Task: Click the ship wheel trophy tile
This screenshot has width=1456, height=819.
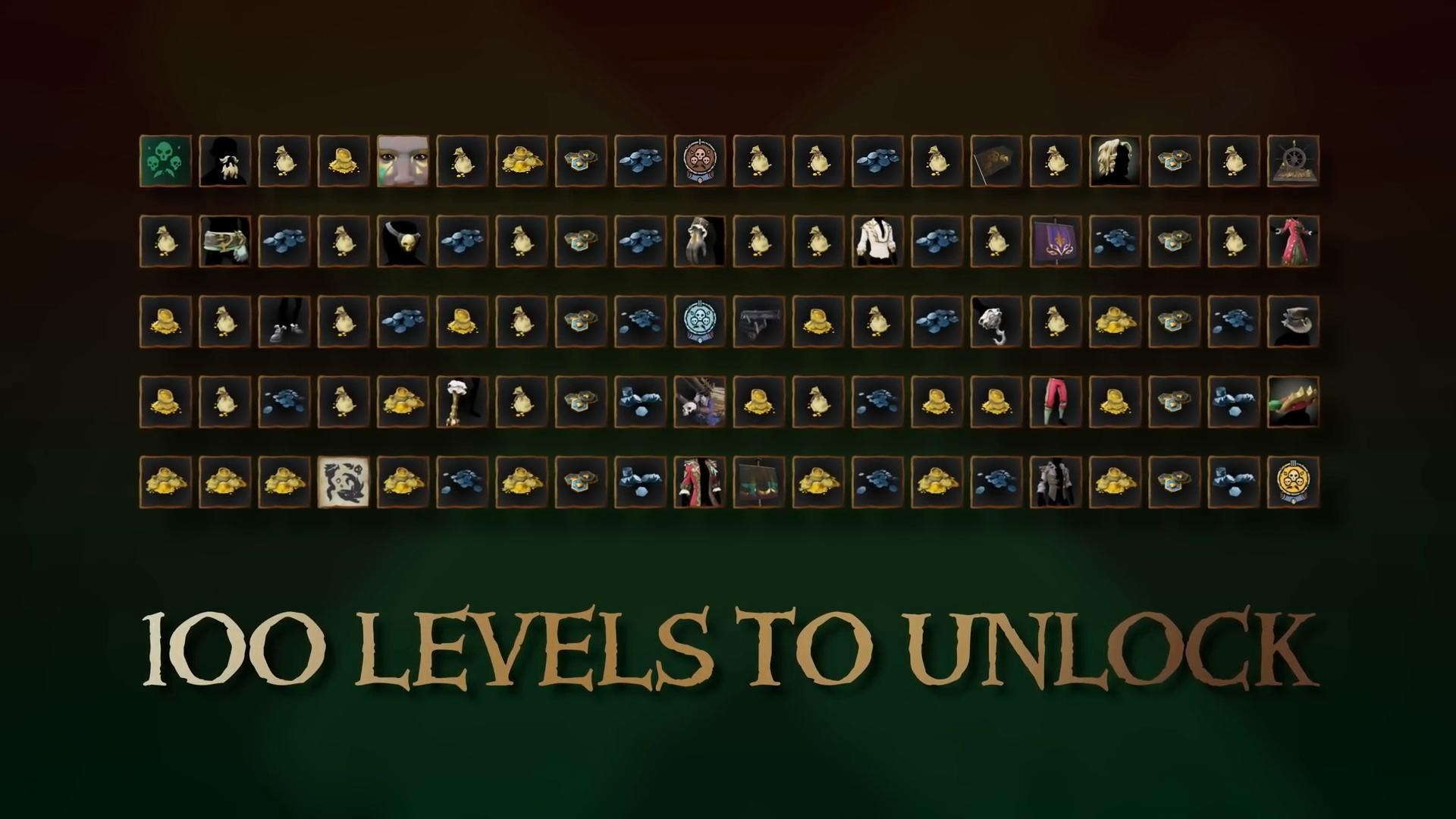Action: click(1293, 161)
